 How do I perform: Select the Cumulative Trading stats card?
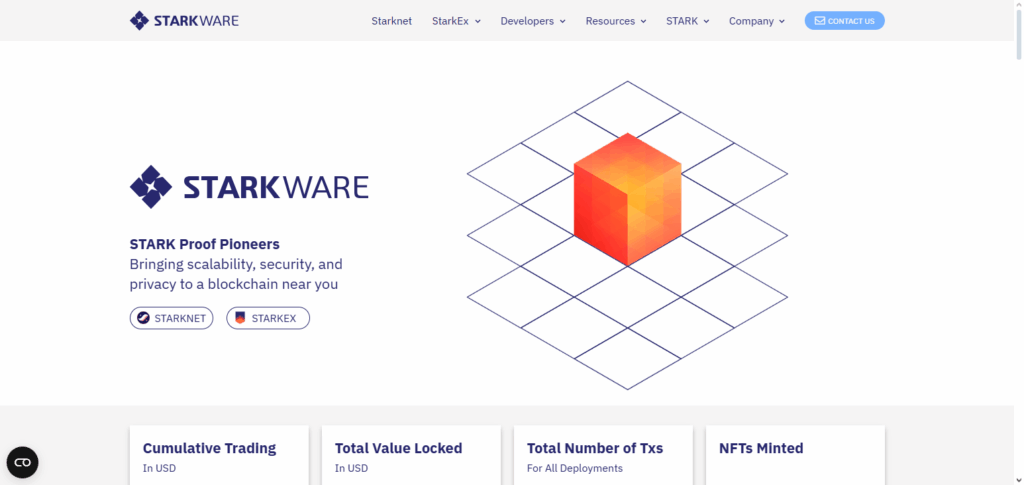click(219, 456)
